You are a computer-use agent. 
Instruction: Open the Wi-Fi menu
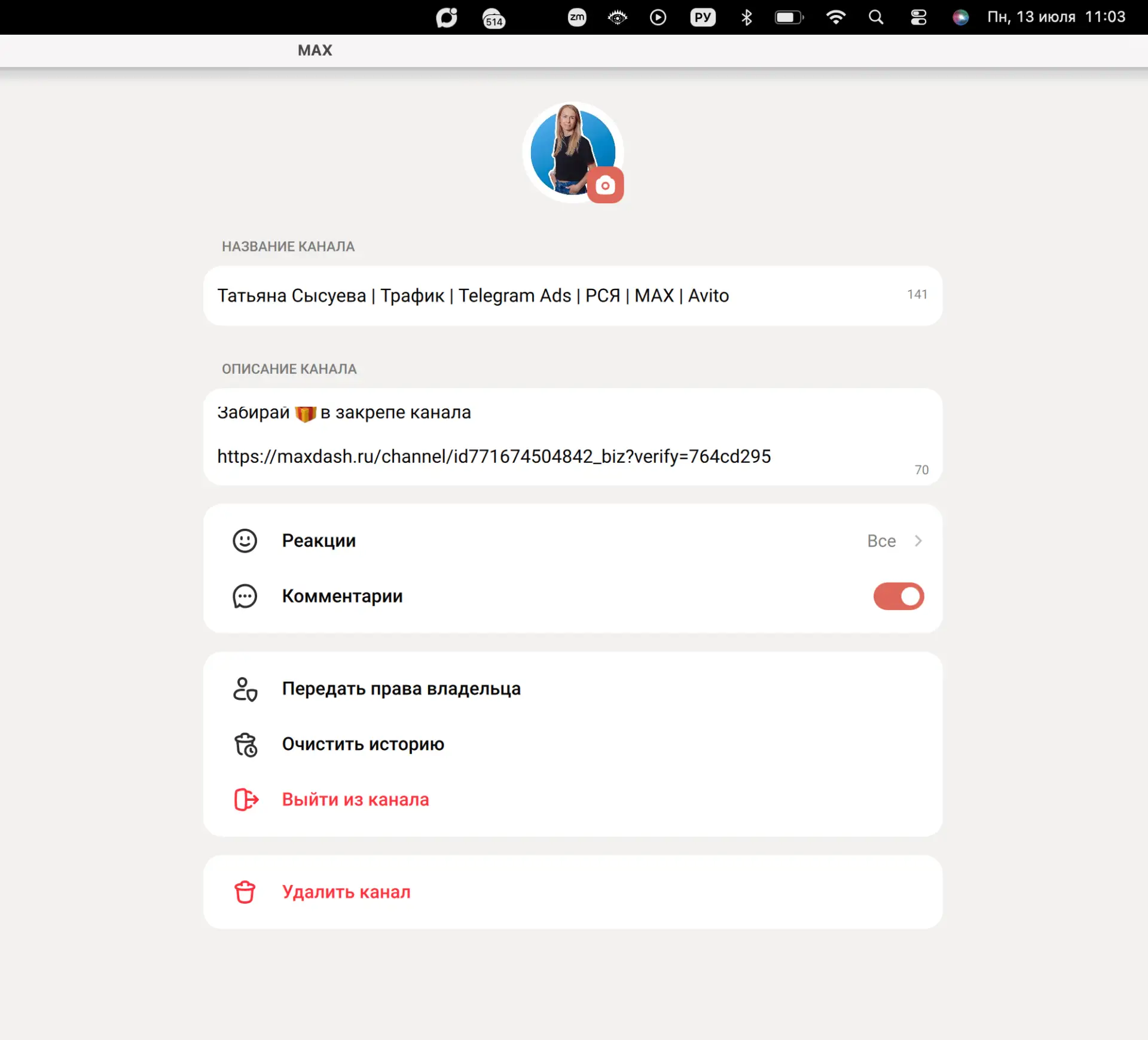tap(836, 17)
